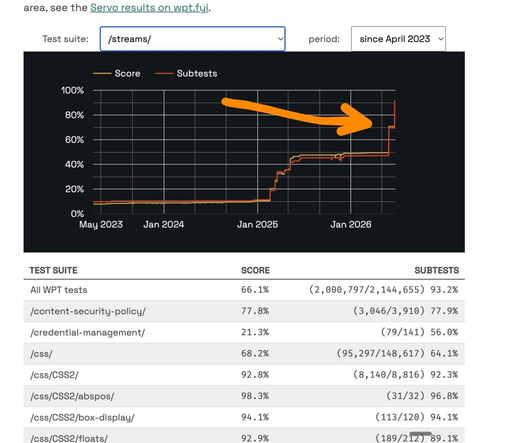Click subtests value (95,297/148,617) 64.1%

point(397,354)
